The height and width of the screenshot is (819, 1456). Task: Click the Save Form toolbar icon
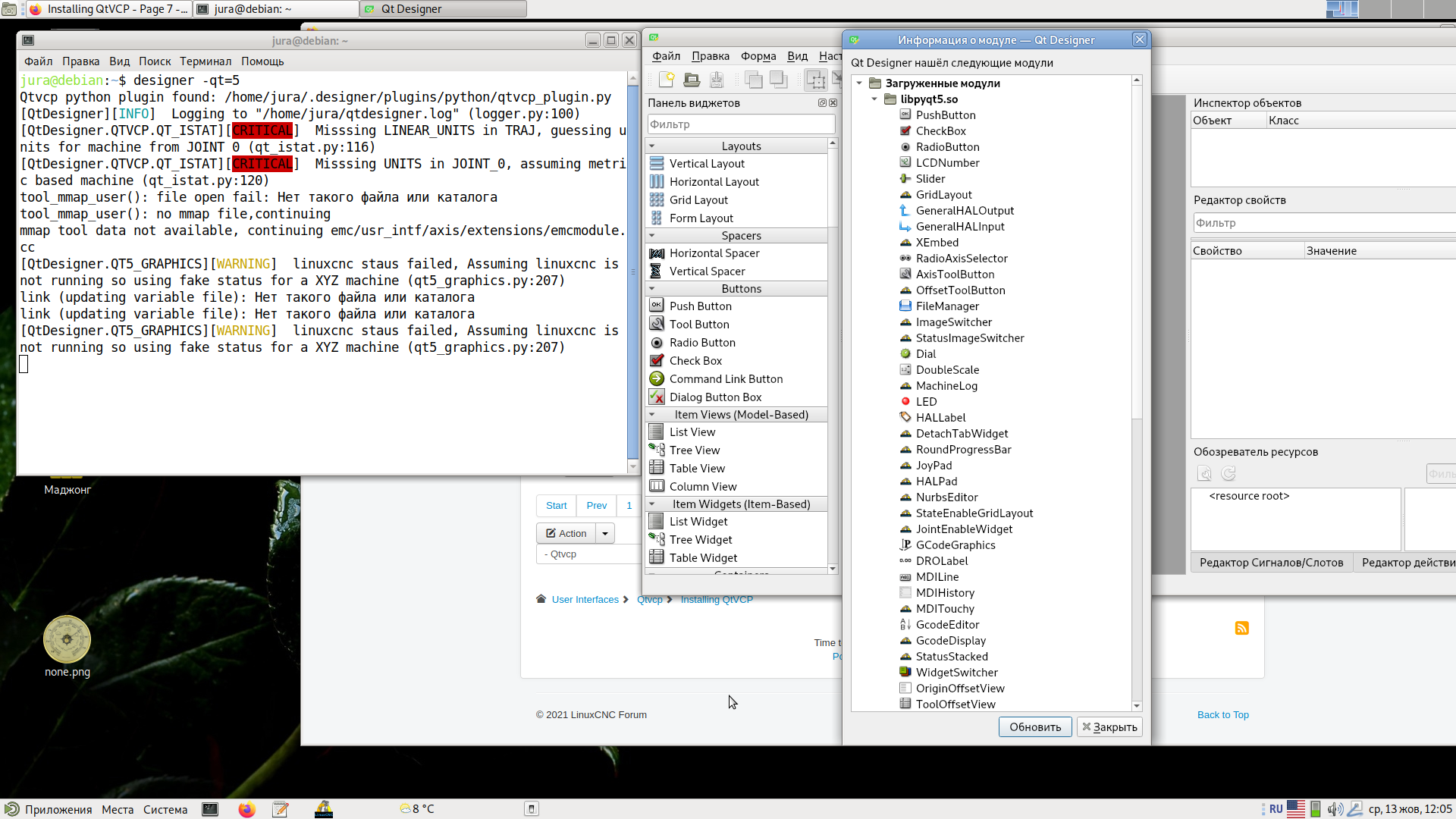pyautogui.click(x=717, y=80)
